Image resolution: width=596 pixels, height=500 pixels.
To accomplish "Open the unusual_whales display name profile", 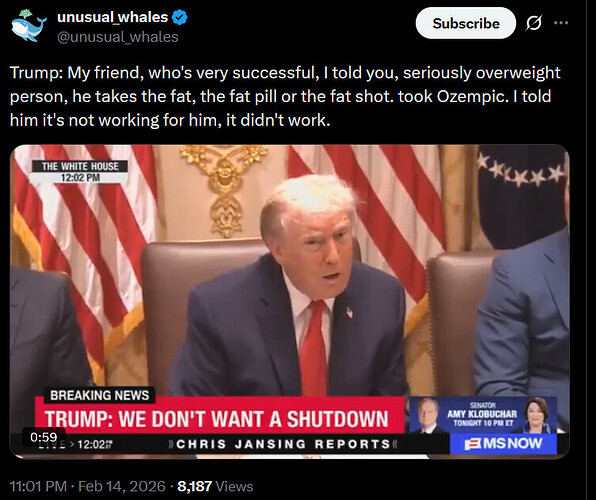I will coord(113,17).
